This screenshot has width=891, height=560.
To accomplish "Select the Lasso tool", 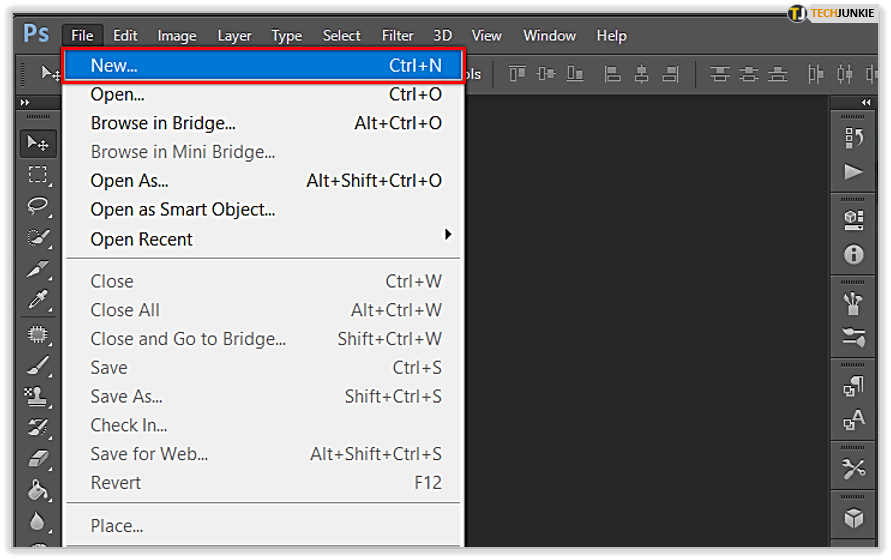I will point(38,206).
